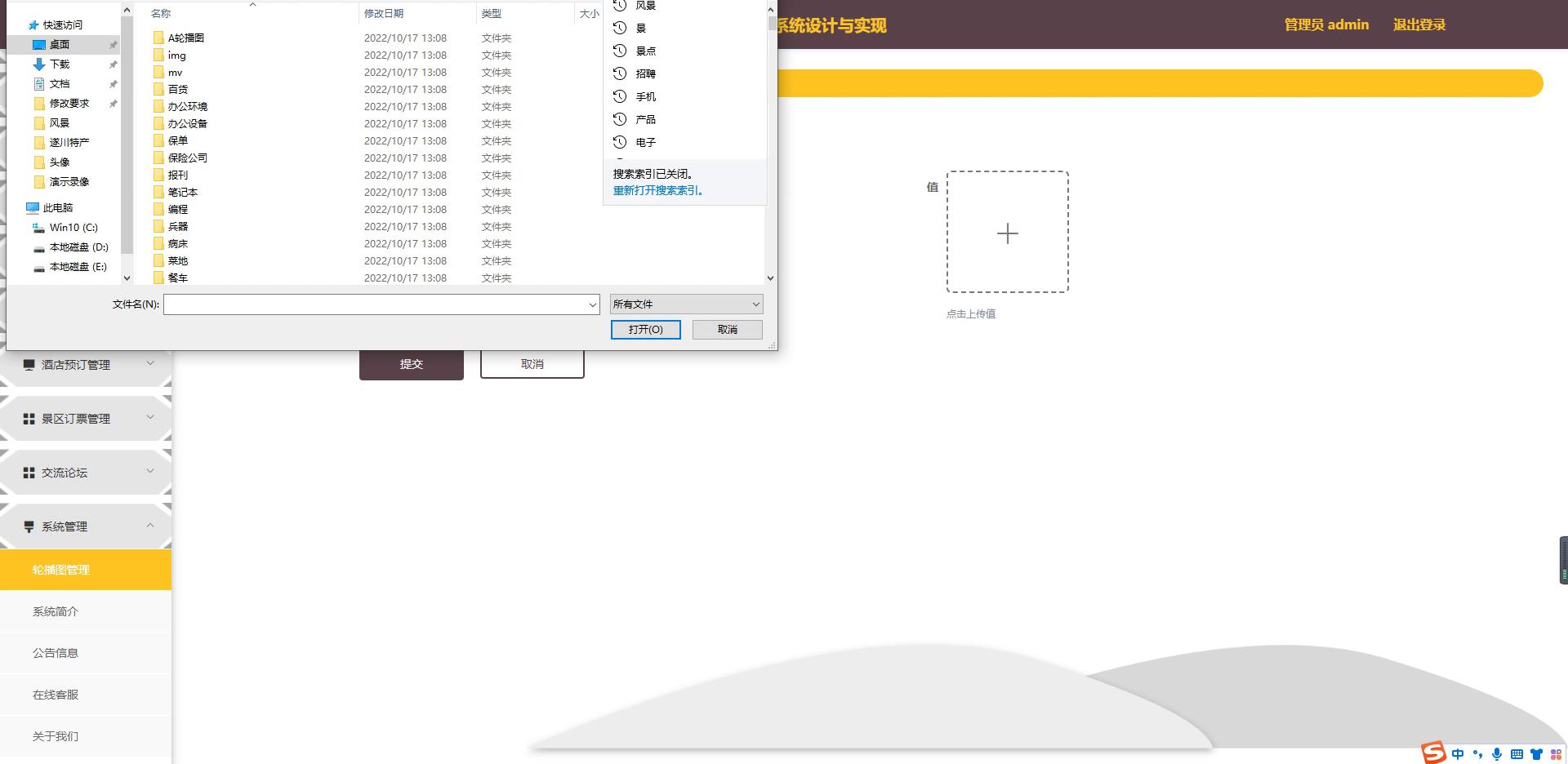
Task: Click in the 文件名 text field
Action: point(375,304)
